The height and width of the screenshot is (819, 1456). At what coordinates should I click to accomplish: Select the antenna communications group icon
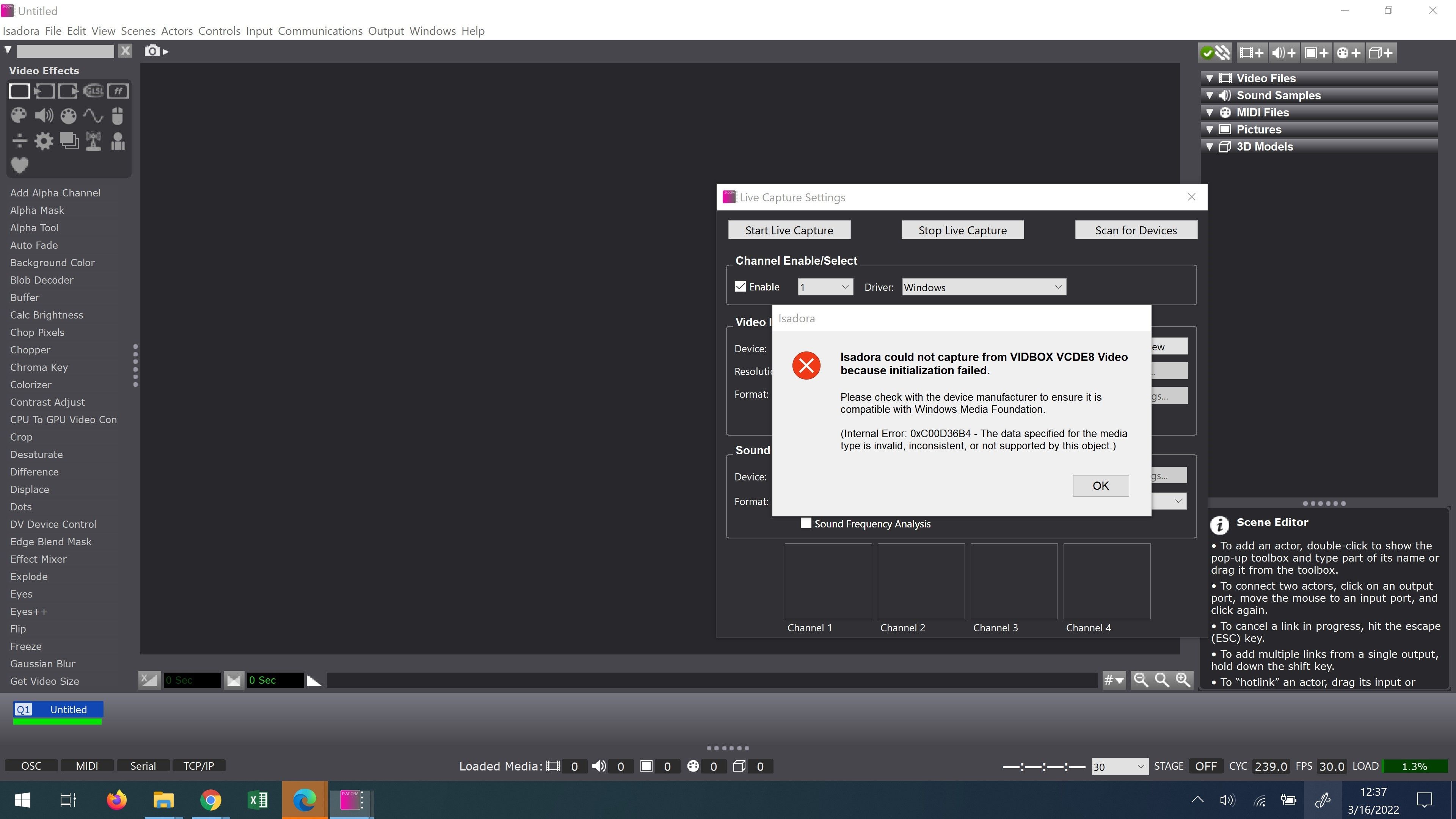point(93,141)
